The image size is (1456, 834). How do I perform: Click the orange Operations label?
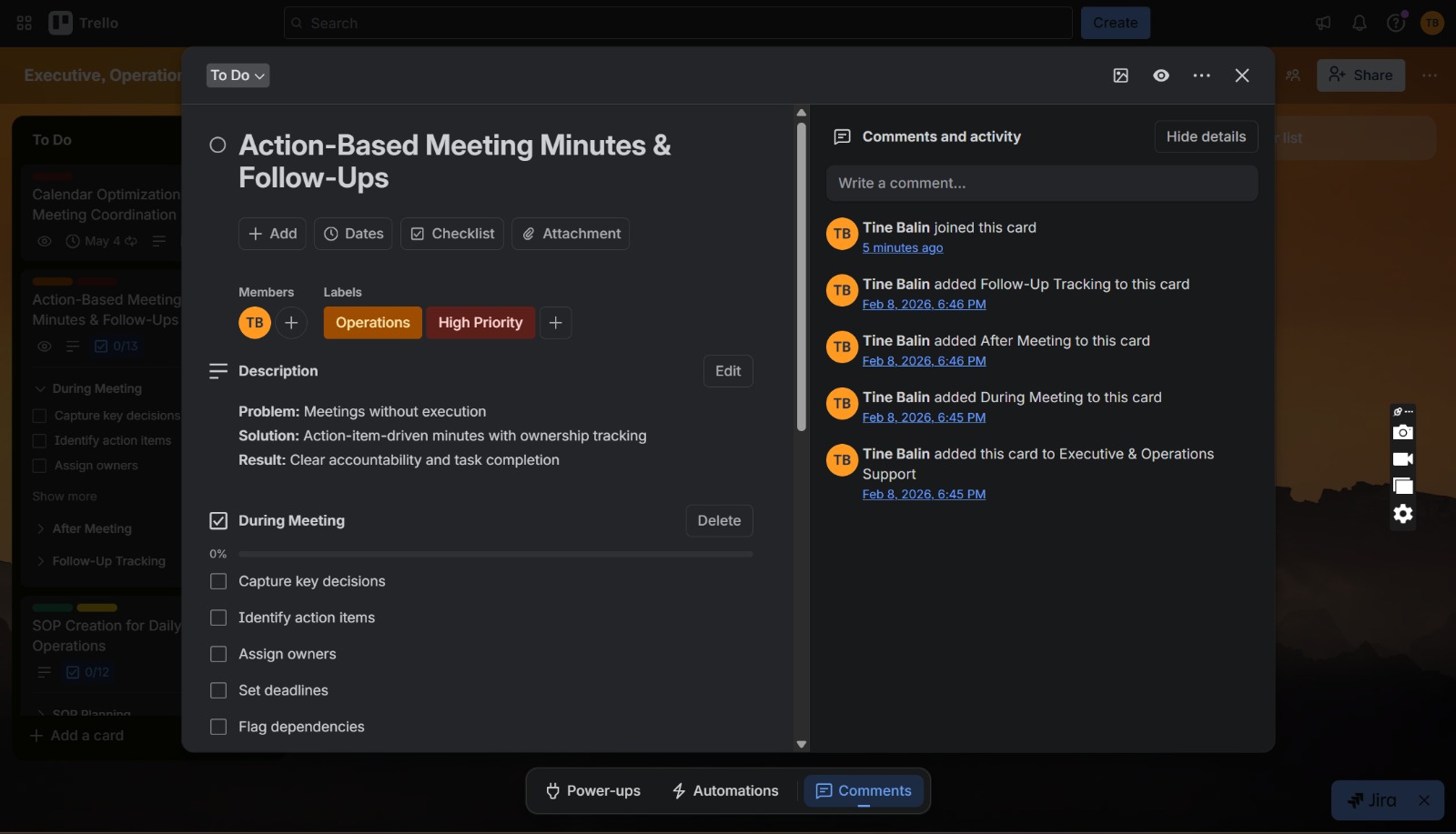coord(373,323)
